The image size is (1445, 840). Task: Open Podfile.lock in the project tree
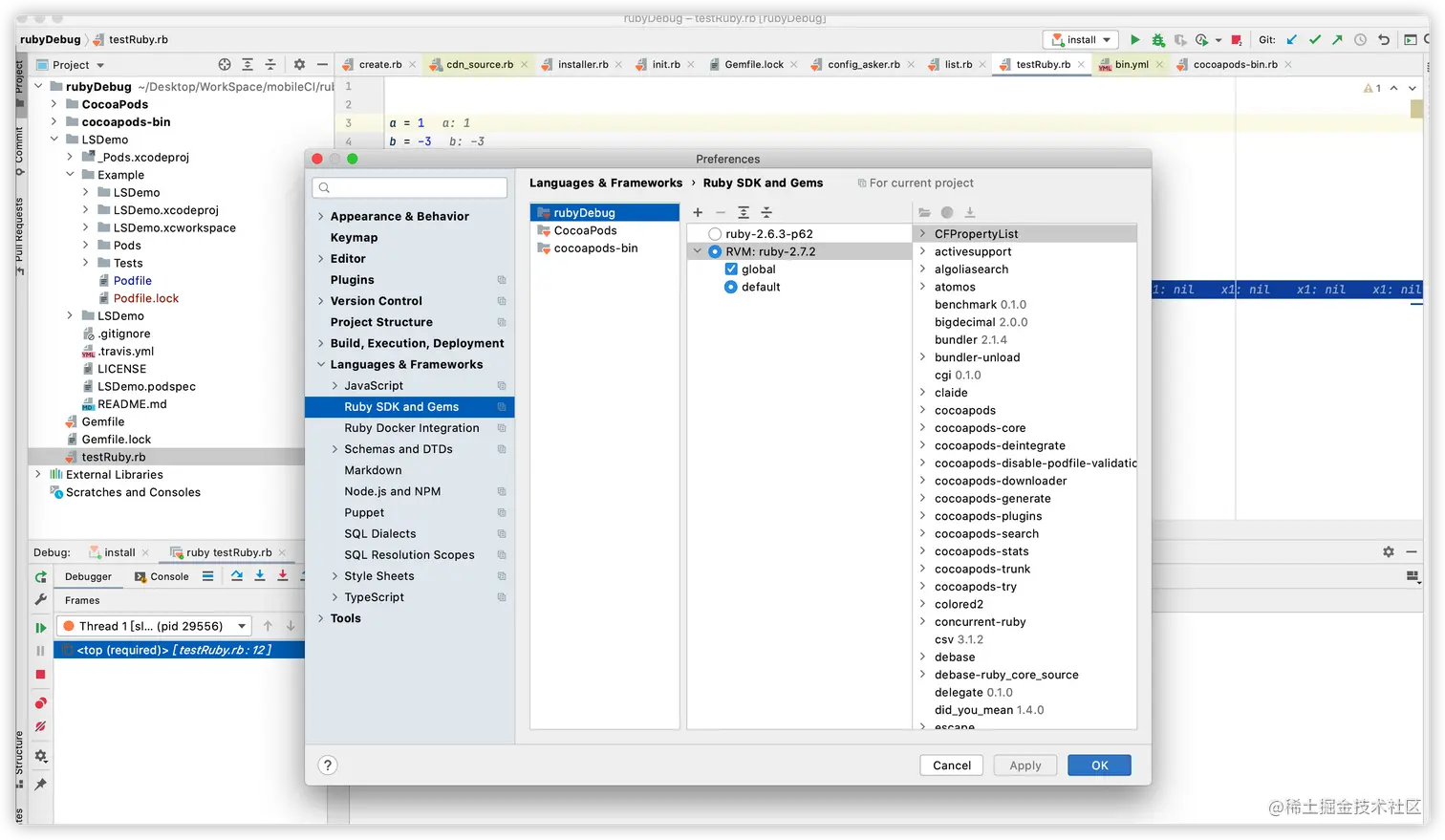(145, 299)
